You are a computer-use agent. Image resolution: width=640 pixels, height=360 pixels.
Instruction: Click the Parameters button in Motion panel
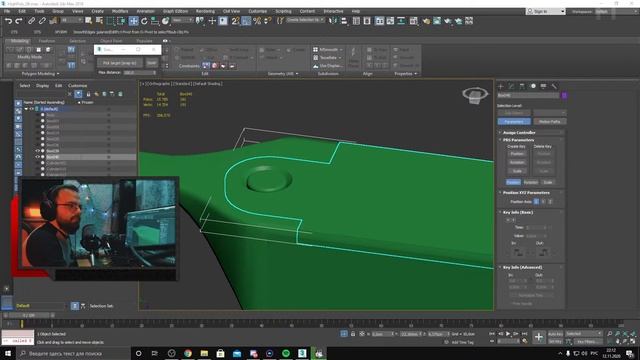point(514,122)
